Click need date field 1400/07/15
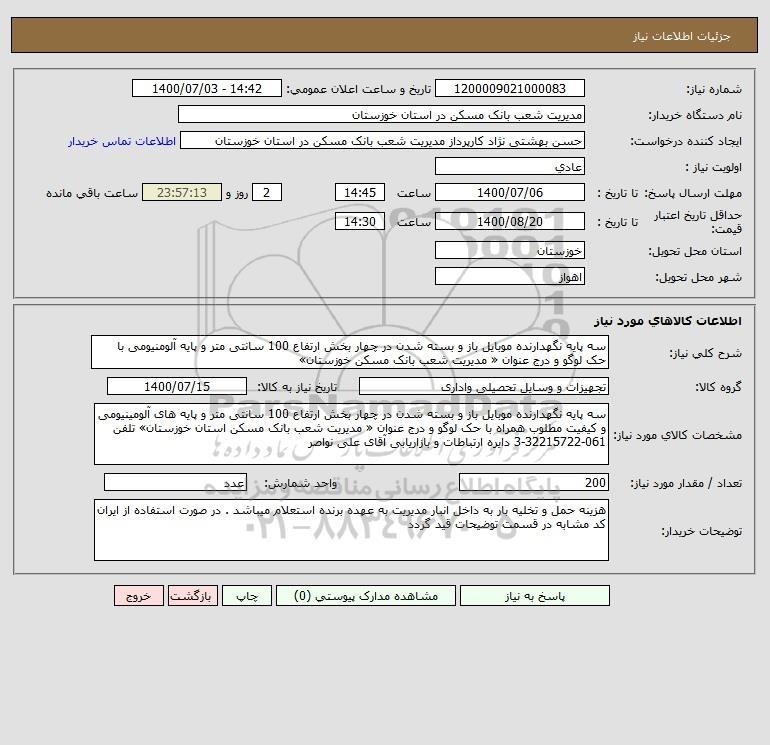The width and height of the screenshot is (770, 745). (x=177, y=386)
